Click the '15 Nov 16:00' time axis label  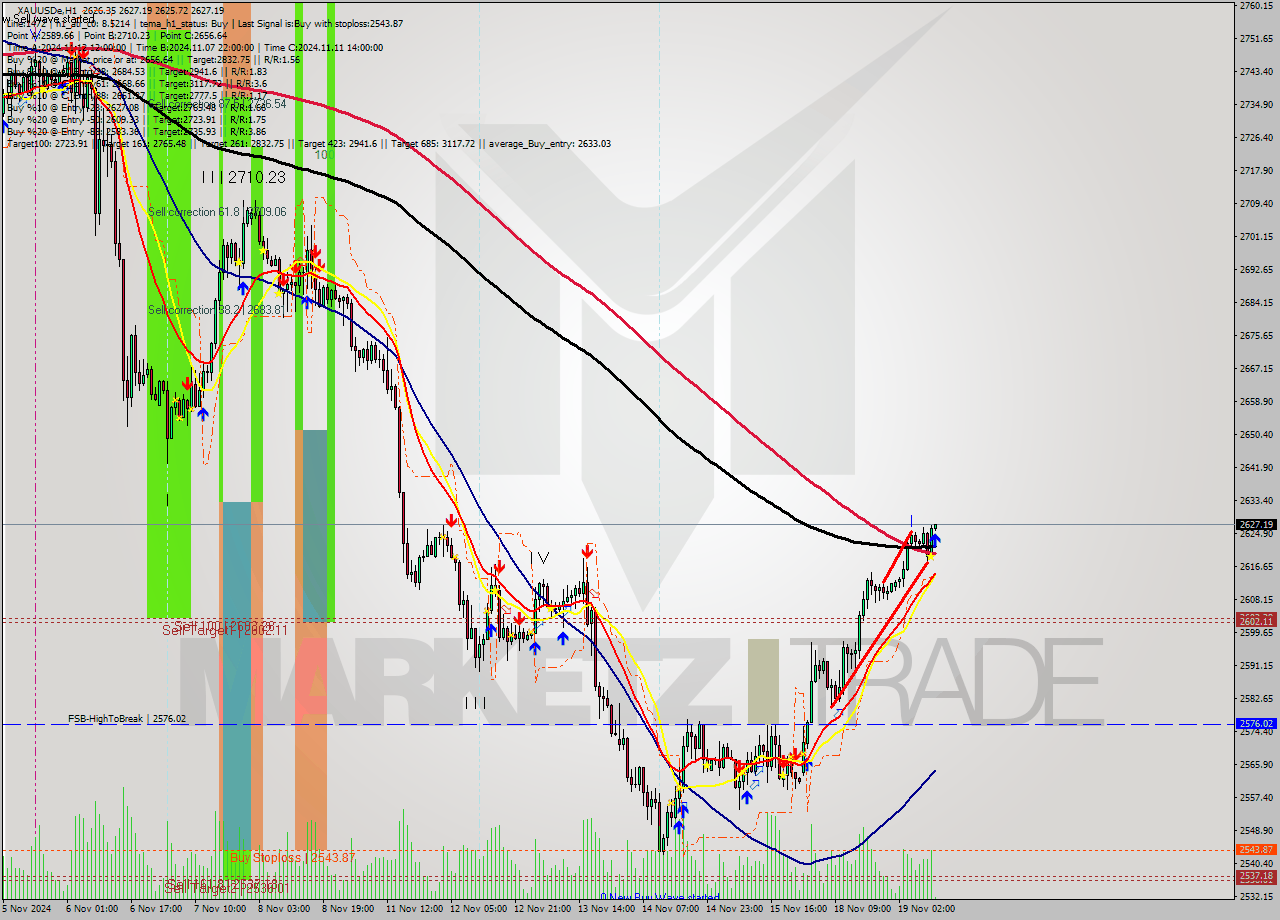(x=798, y=910)
